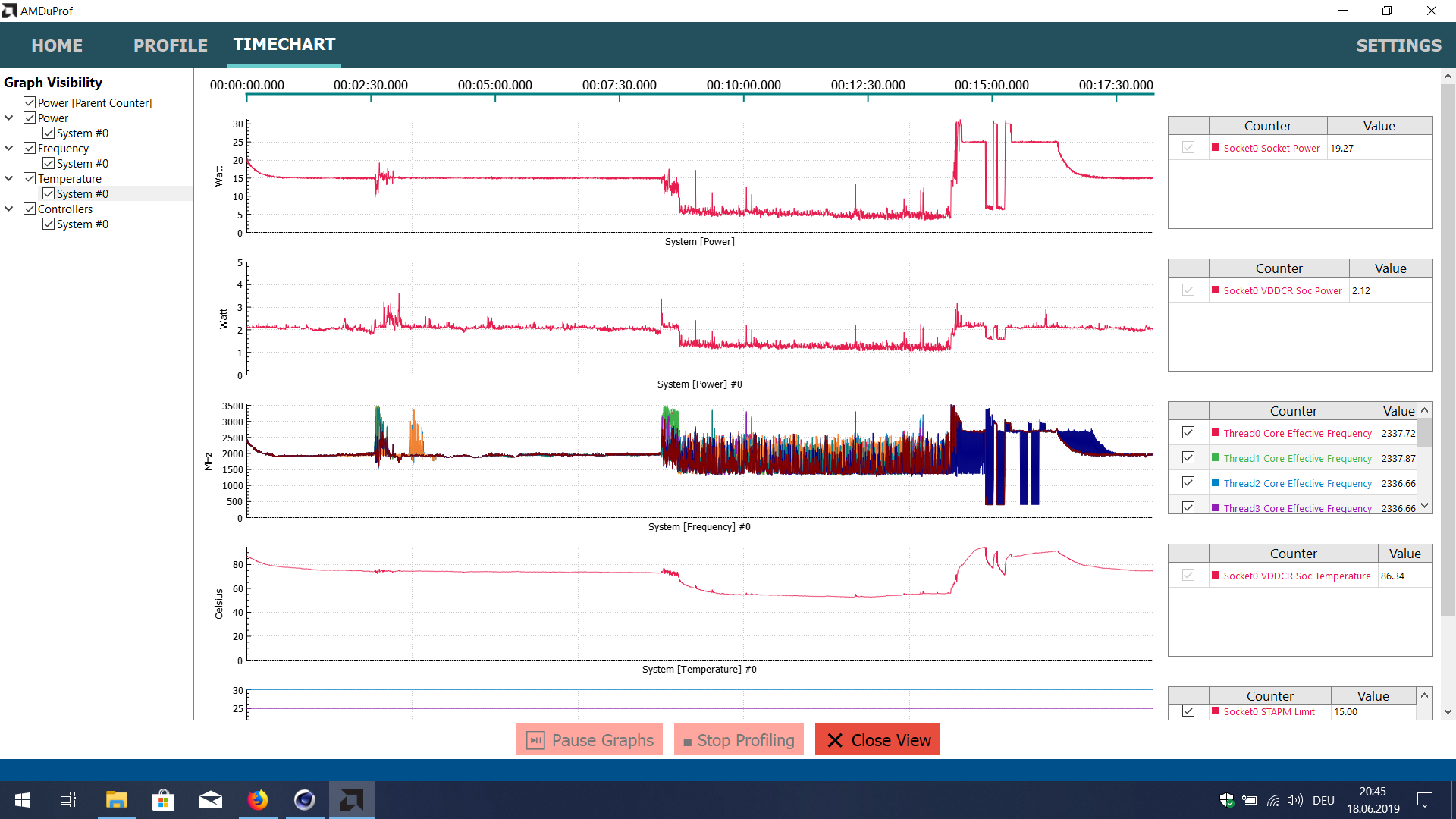This screenshot has width=1456, height=819.
Task: Open the SETTINGS tab
Action: click(x=1398, y=45)
